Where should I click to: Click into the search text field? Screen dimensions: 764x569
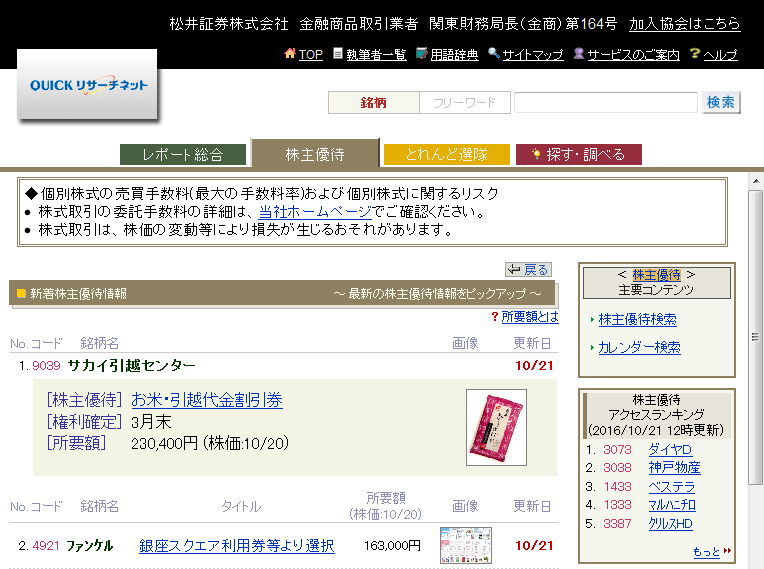[x=605, y=102]
